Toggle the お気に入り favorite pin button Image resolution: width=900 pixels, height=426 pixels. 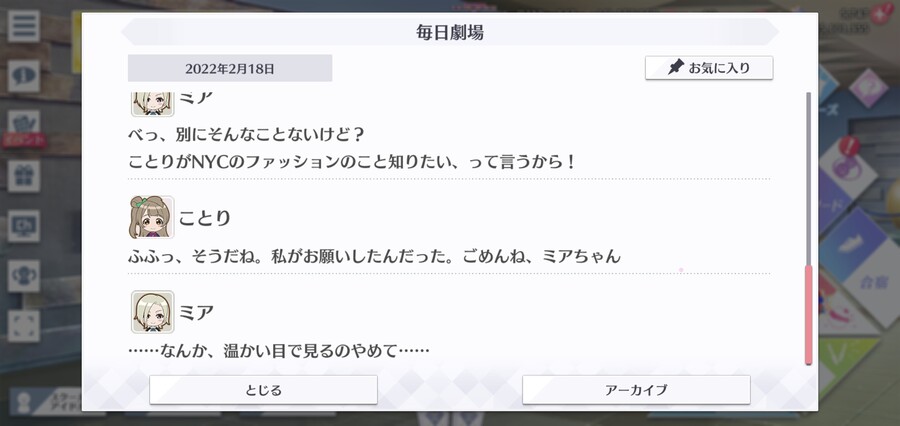point(709,68)
